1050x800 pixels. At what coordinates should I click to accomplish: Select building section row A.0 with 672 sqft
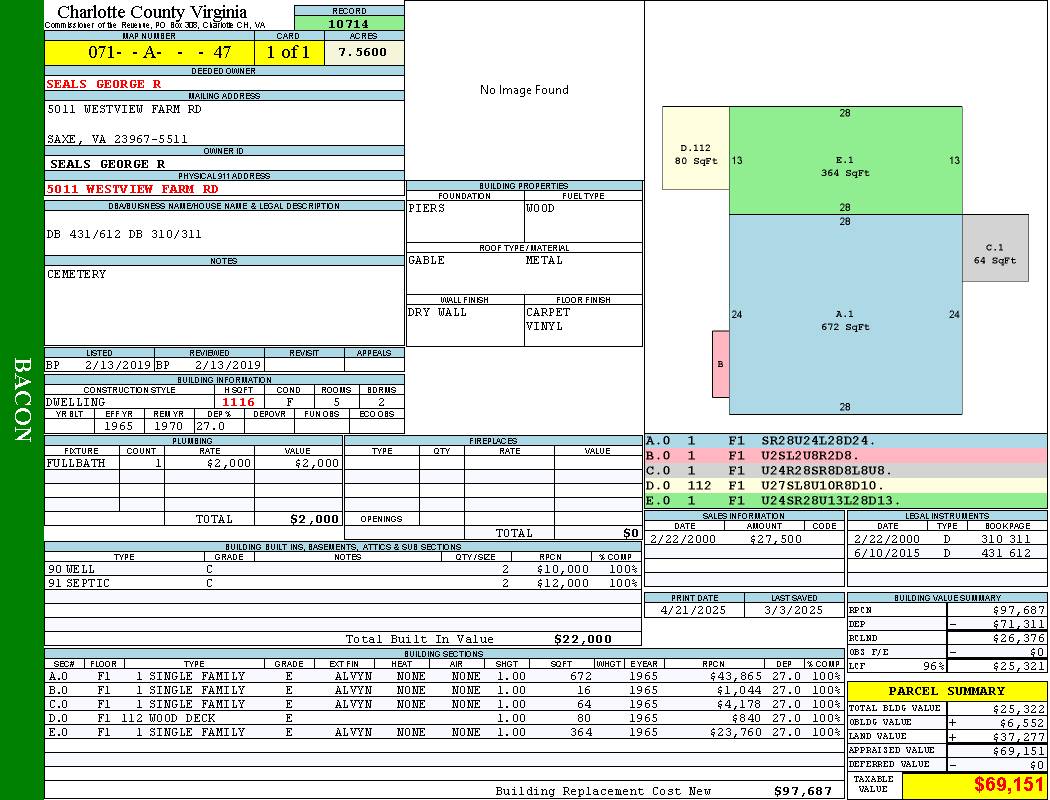tap(444, 676)
